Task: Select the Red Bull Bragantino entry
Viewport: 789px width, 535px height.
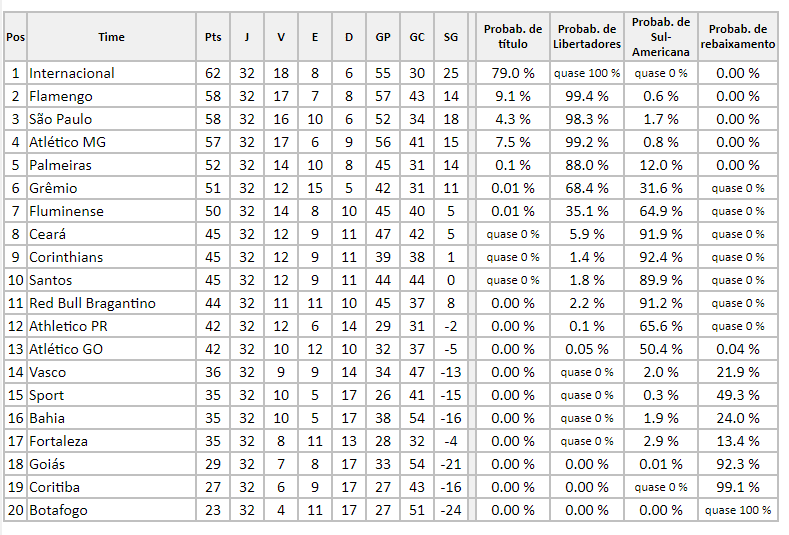Action: 93,303
